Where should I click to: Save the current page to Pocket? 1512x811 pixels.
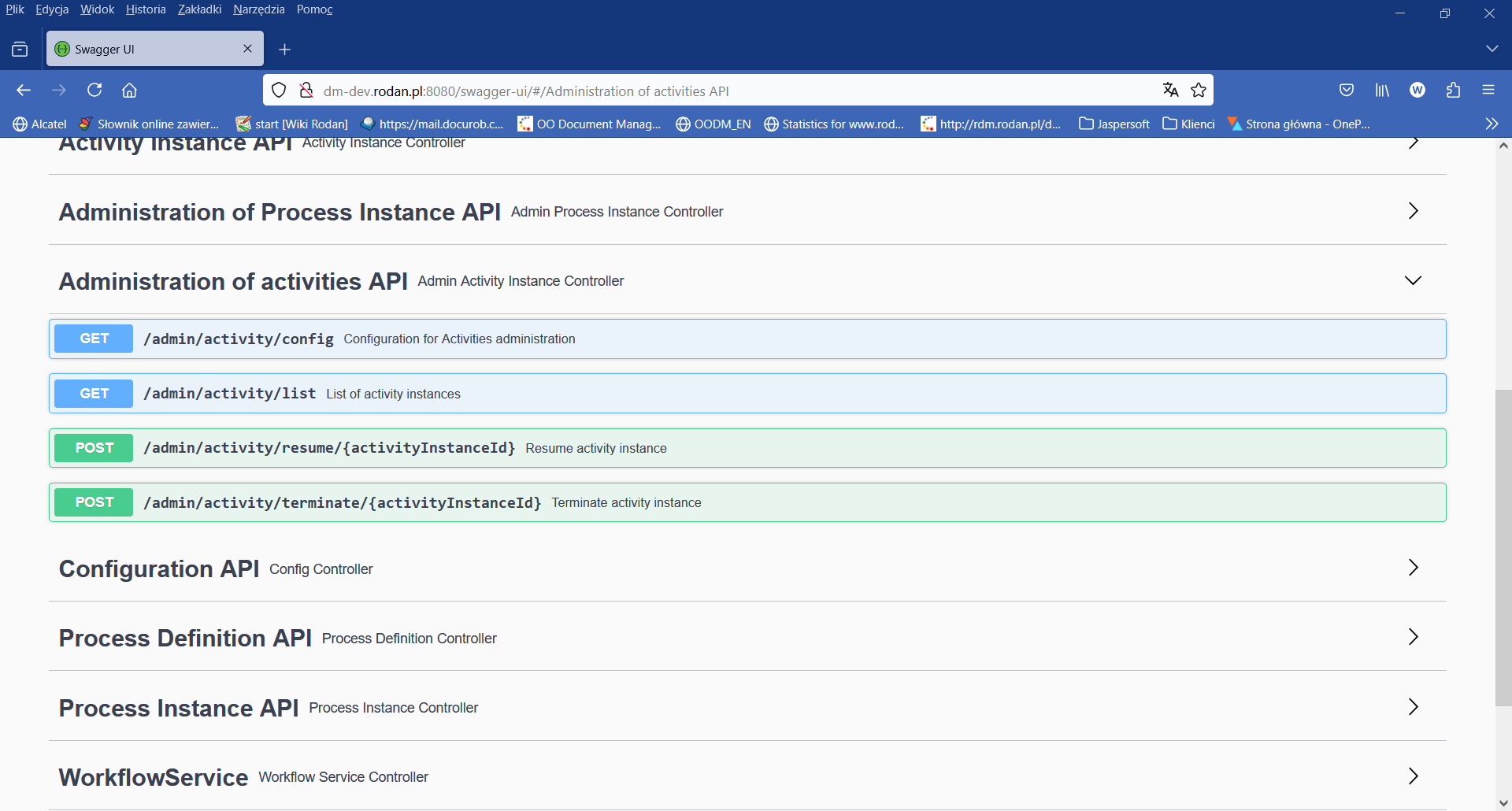pyautogui.click(x=1347, y=90)
